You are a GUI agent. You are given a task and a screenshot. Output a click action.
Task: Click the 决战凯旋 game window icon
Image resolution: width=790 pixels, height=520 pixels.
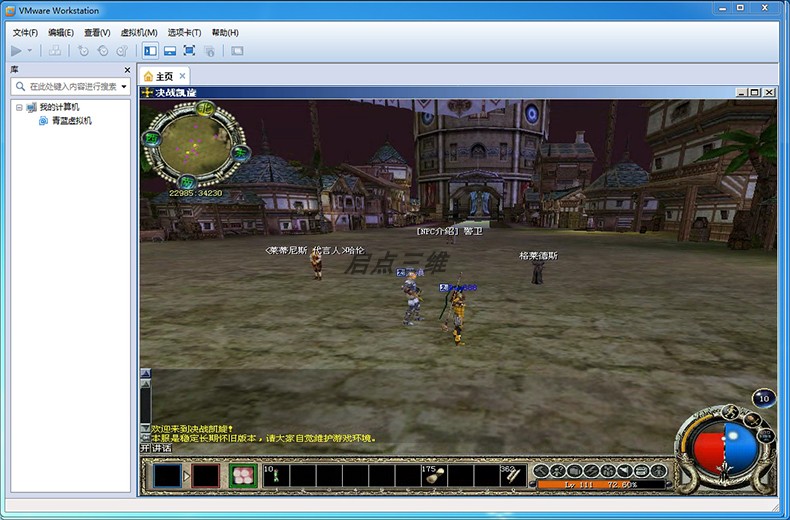click(147, 92)
